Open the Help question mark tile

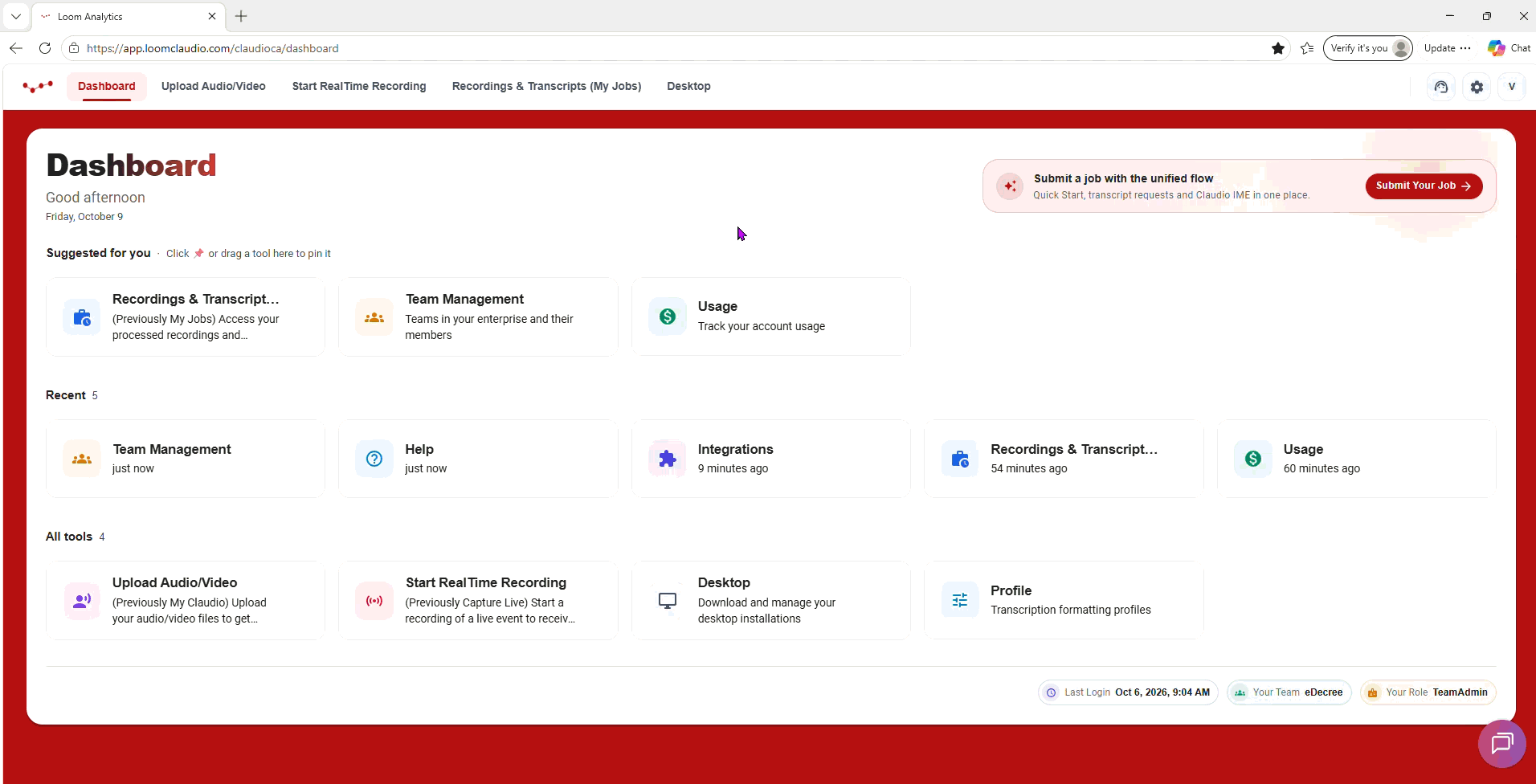374,459
